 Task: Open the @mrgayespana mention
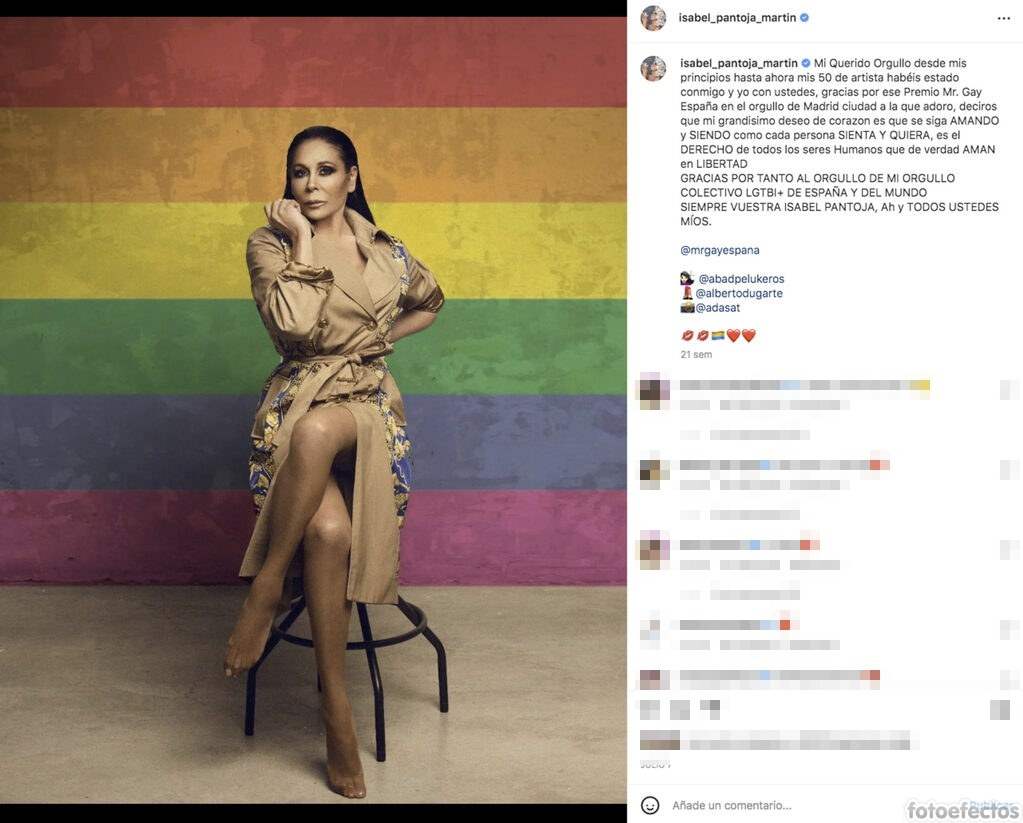[720, 250]
